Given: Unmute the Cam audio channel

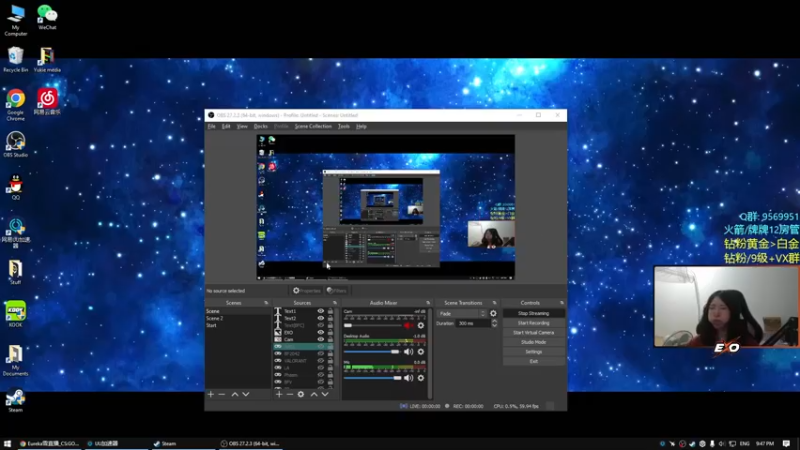Looking at the screenshot, I should (409, 326).
